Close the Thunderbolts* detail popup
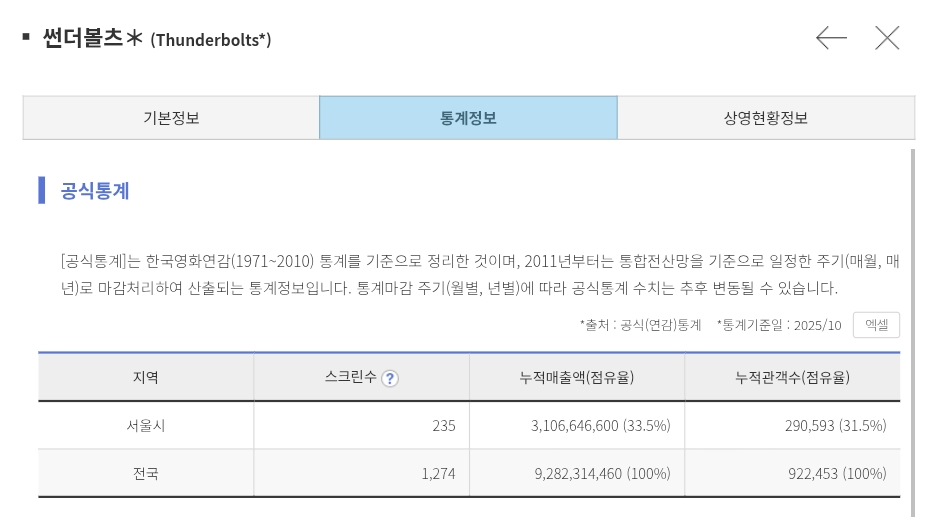 tap(887, 39)
